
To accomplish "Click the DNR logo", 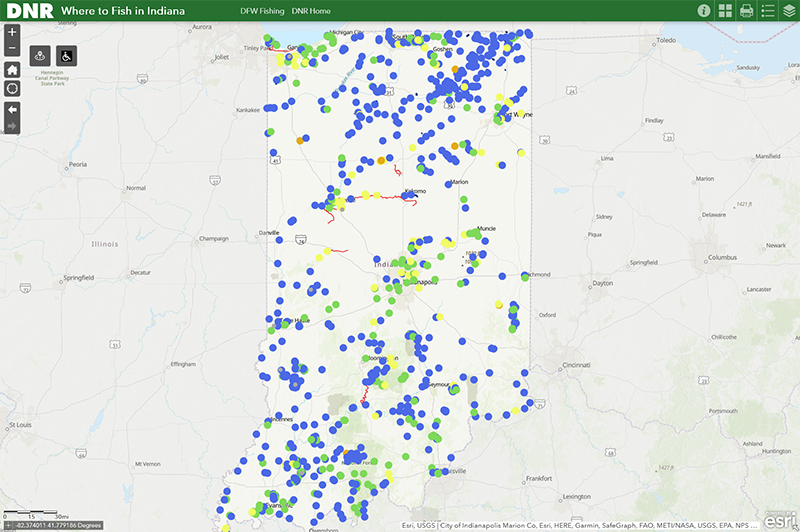I will point(30,11).
